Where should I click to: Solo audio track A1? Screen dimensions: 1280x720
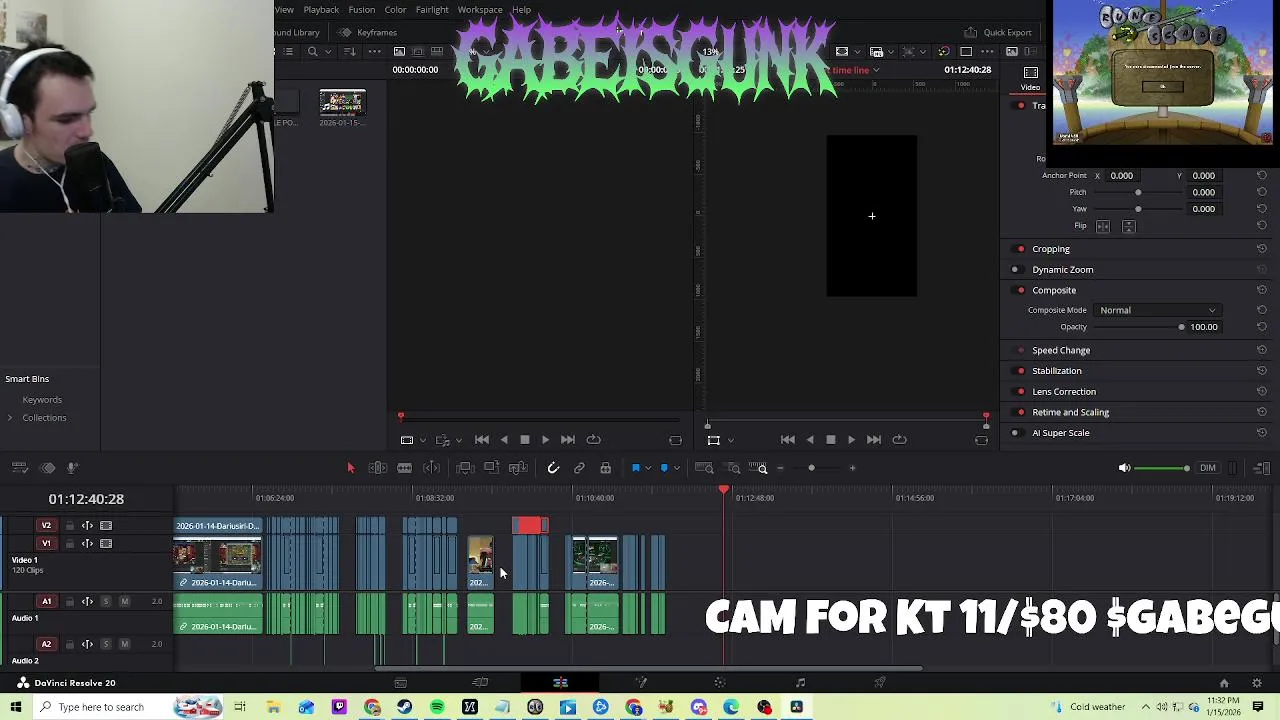tap(106, 602)
